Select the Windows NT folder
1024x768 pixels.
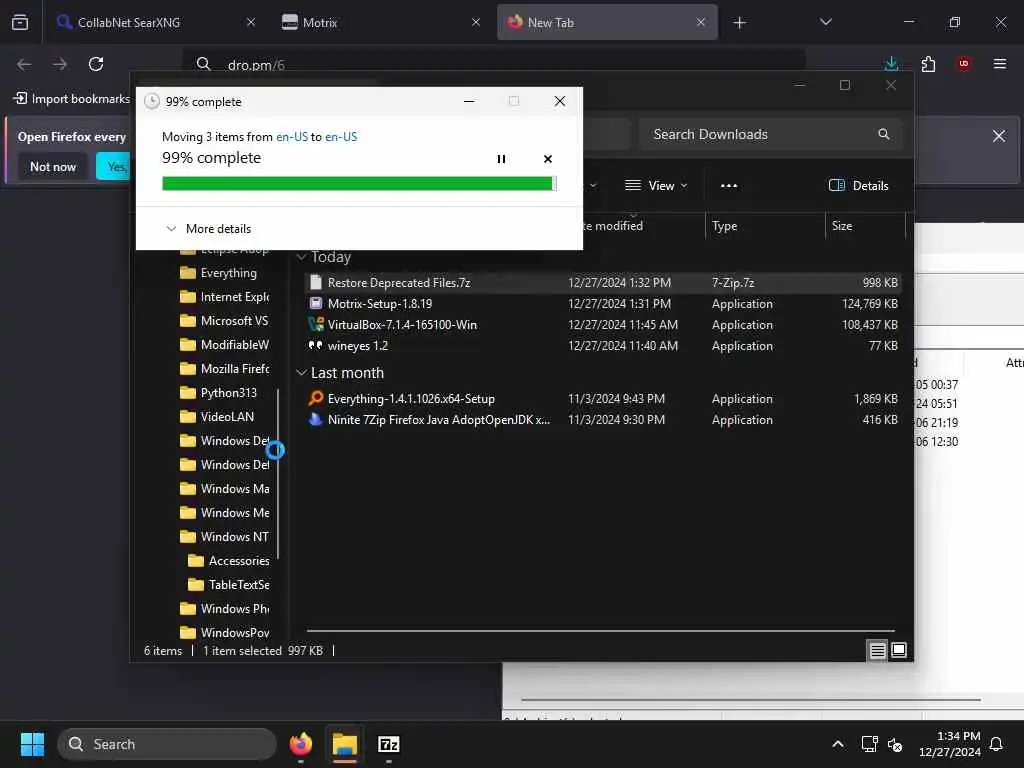pos(224,537)
